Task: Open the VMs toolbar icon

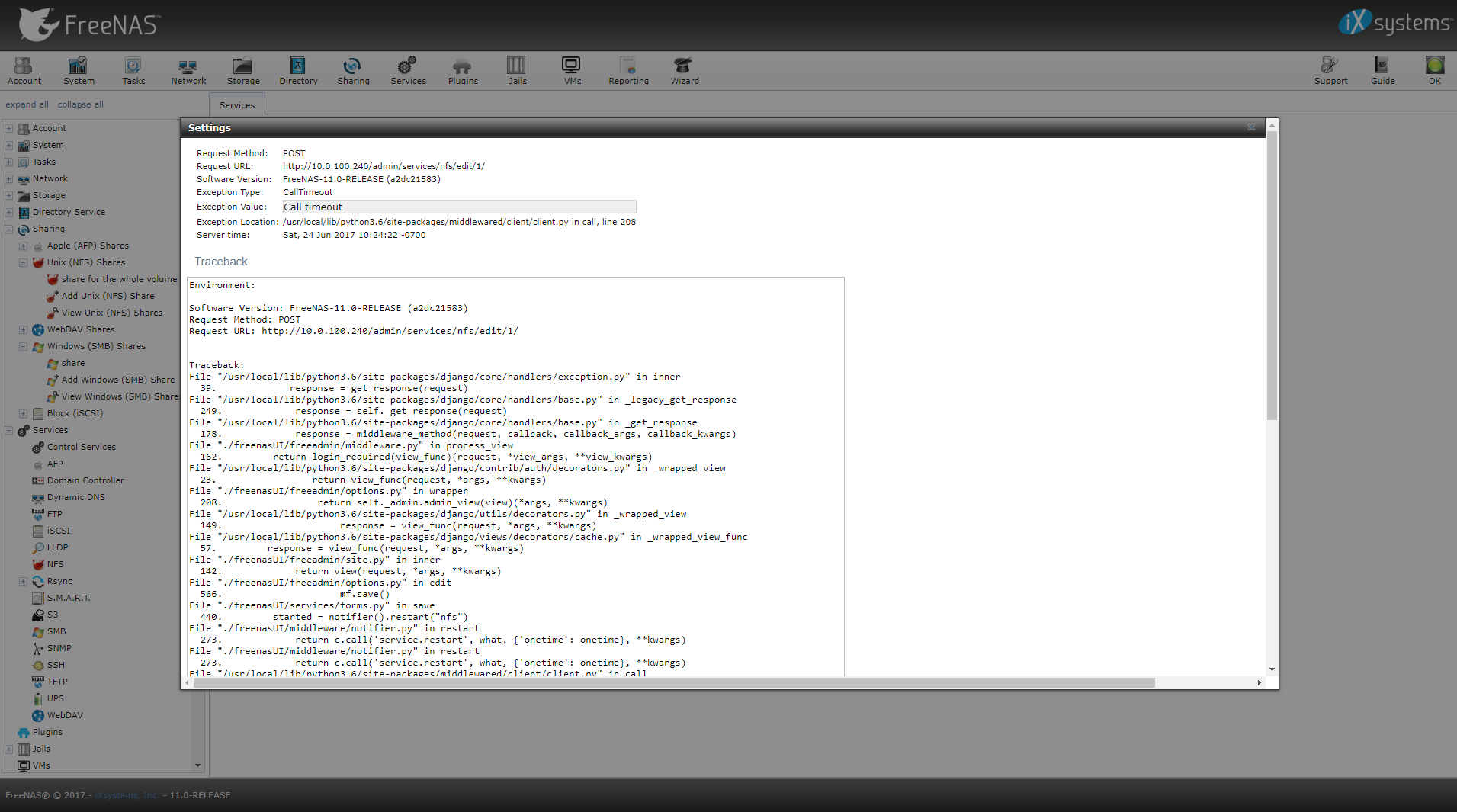Action: 572,71
